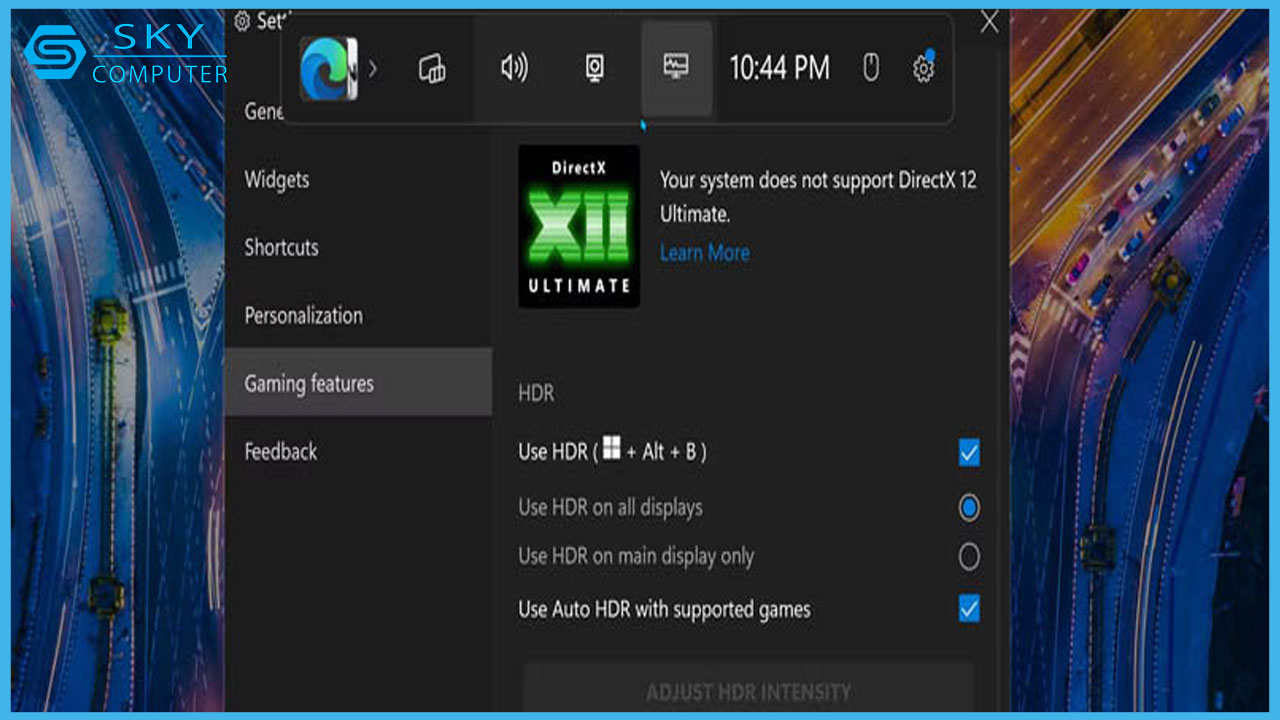
Task: Open the Shortcuts settings tab
Action: click(x=281, y=248)
